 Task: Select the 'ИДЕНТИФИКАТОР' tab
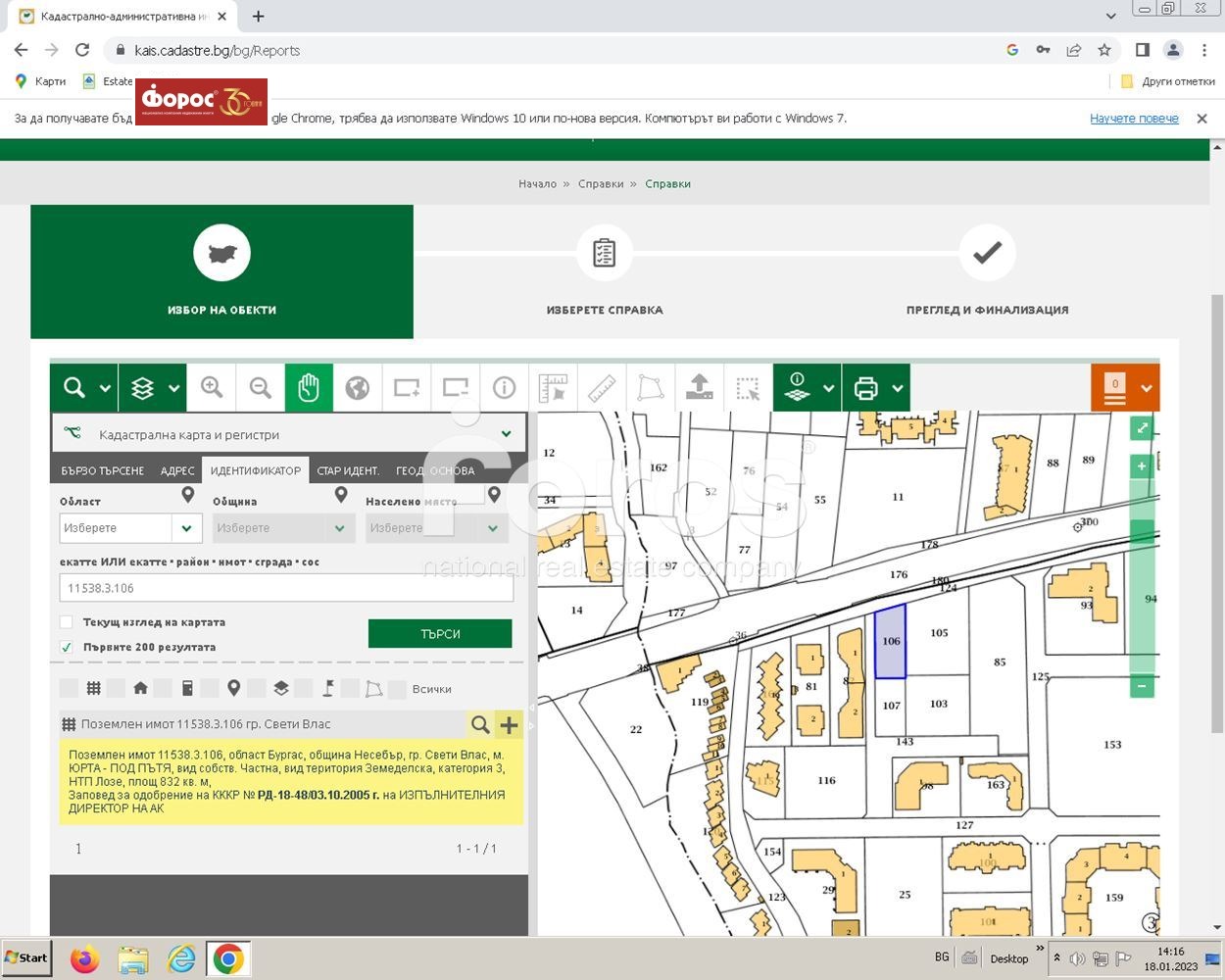click(256, 470)
